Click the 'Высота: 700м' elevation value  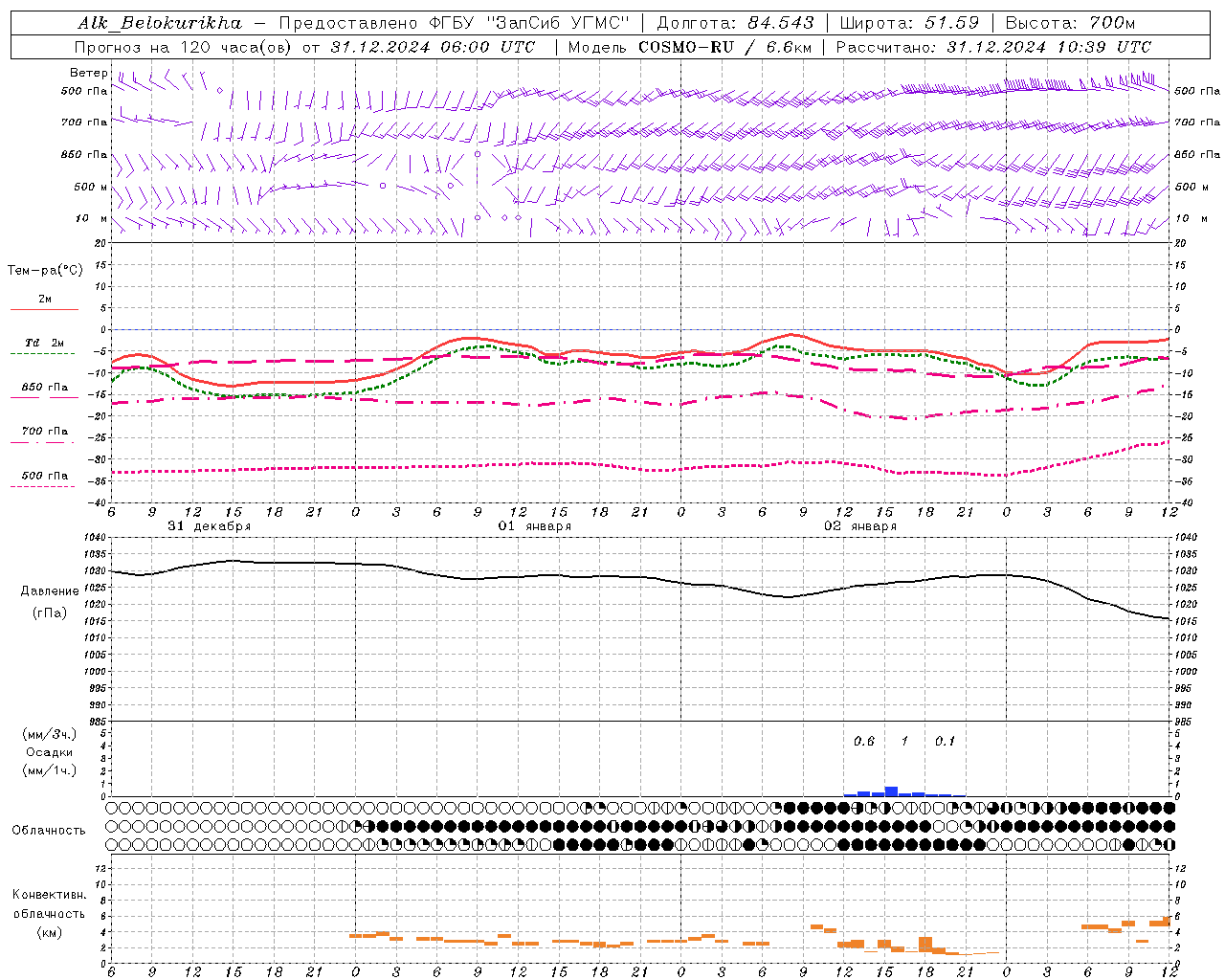(x=1070, y=23)
